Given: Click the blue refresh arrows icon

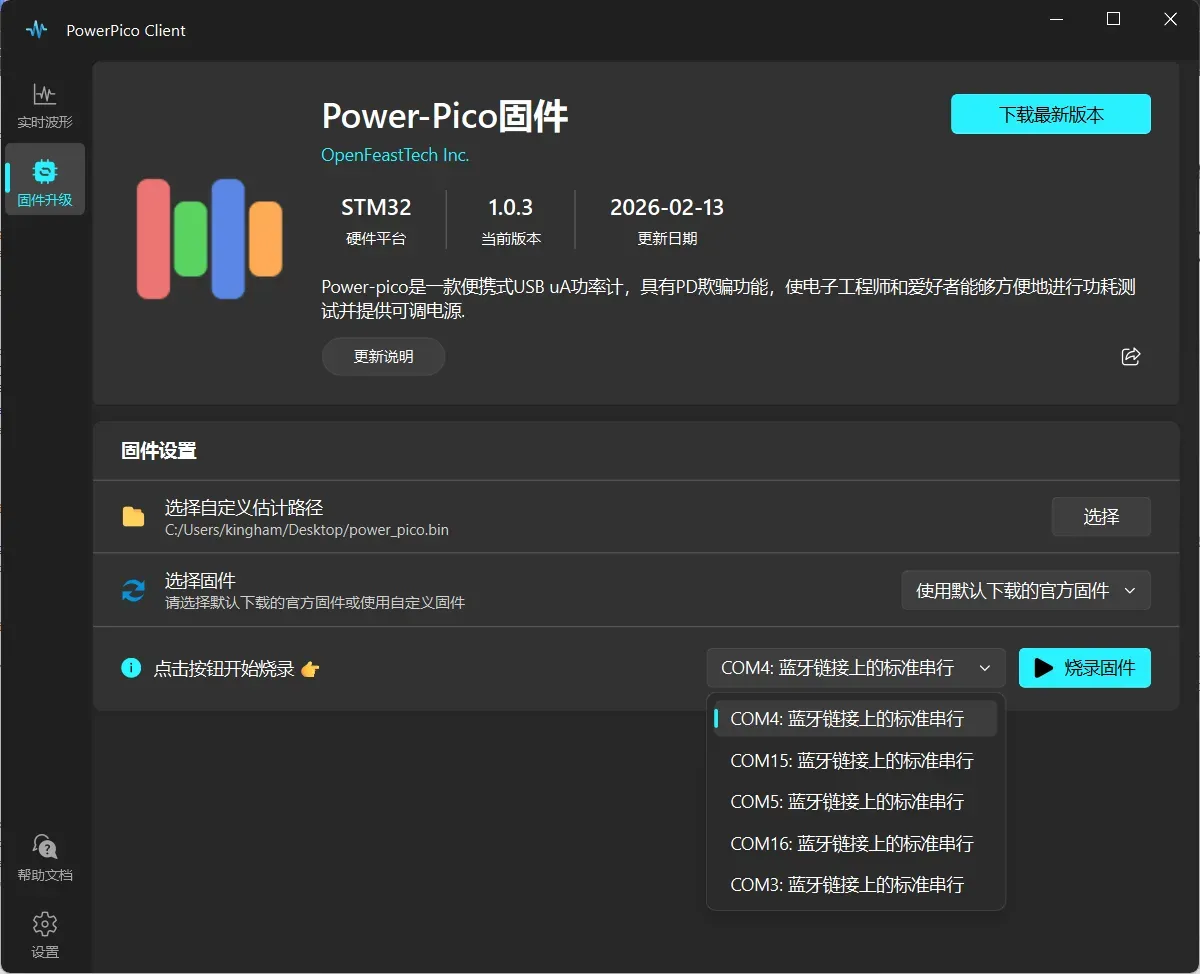Looking at the screenshot, I should (133, 590).
